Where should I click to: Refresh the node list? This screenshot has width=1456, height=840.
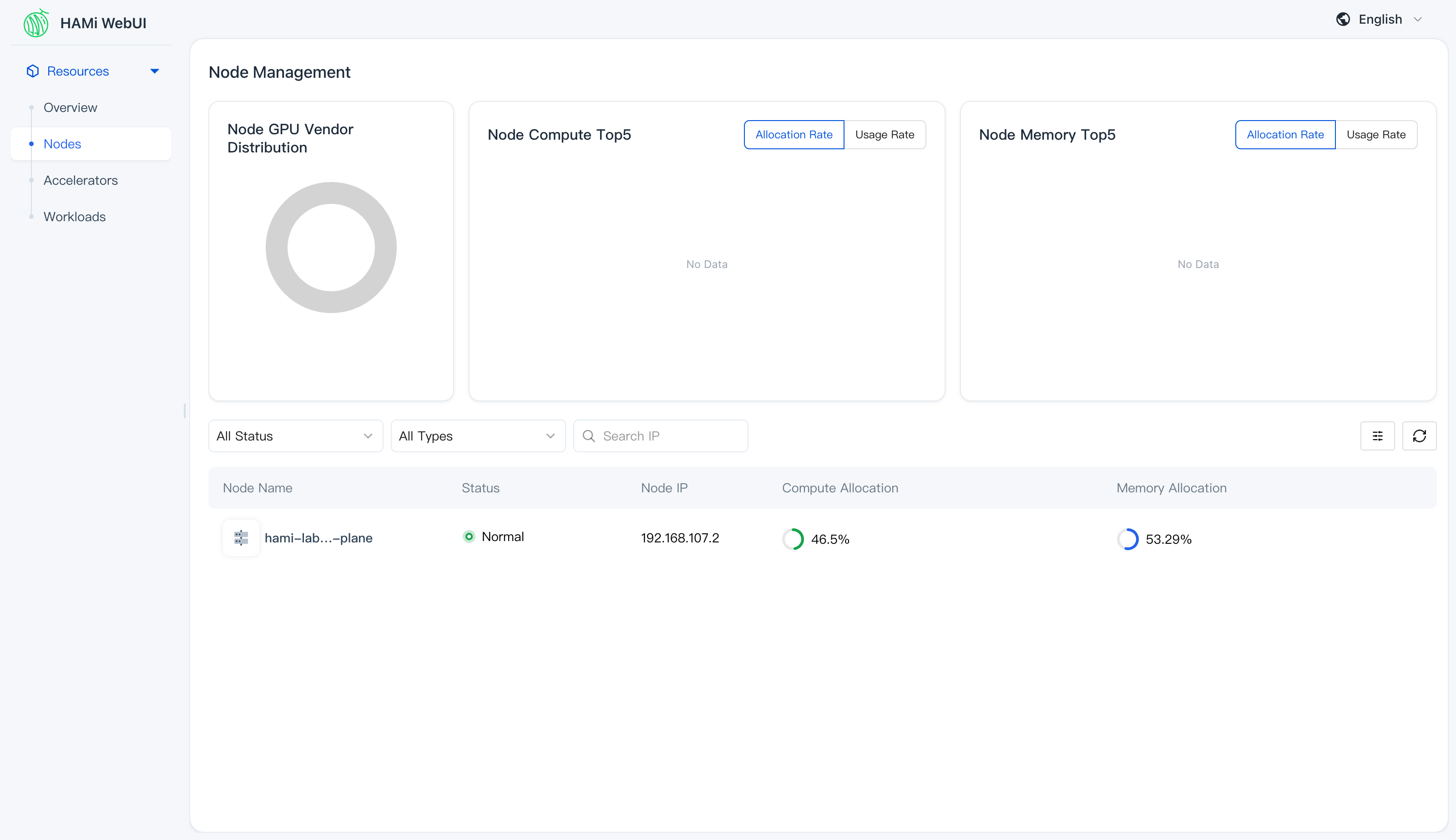(x=1420, y=436)
